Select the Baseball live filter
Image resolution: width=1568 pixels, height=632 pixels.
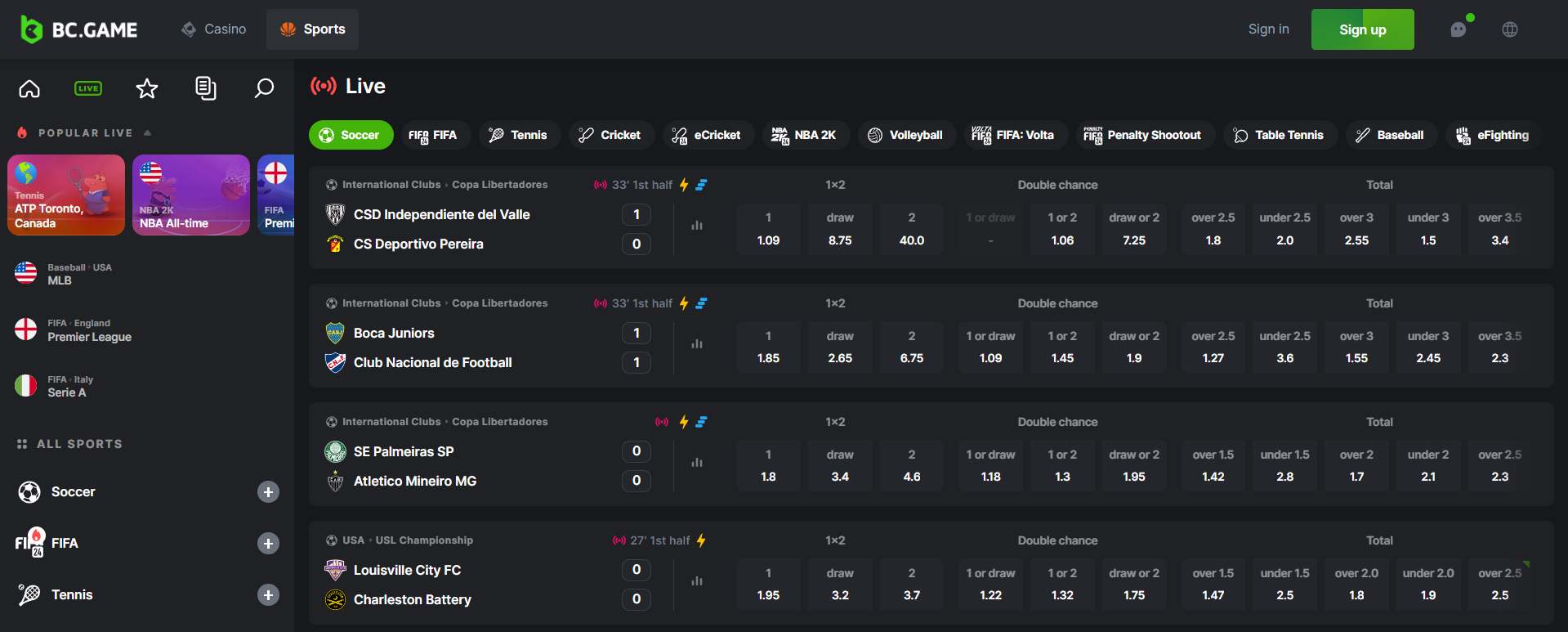point(1390,135)
